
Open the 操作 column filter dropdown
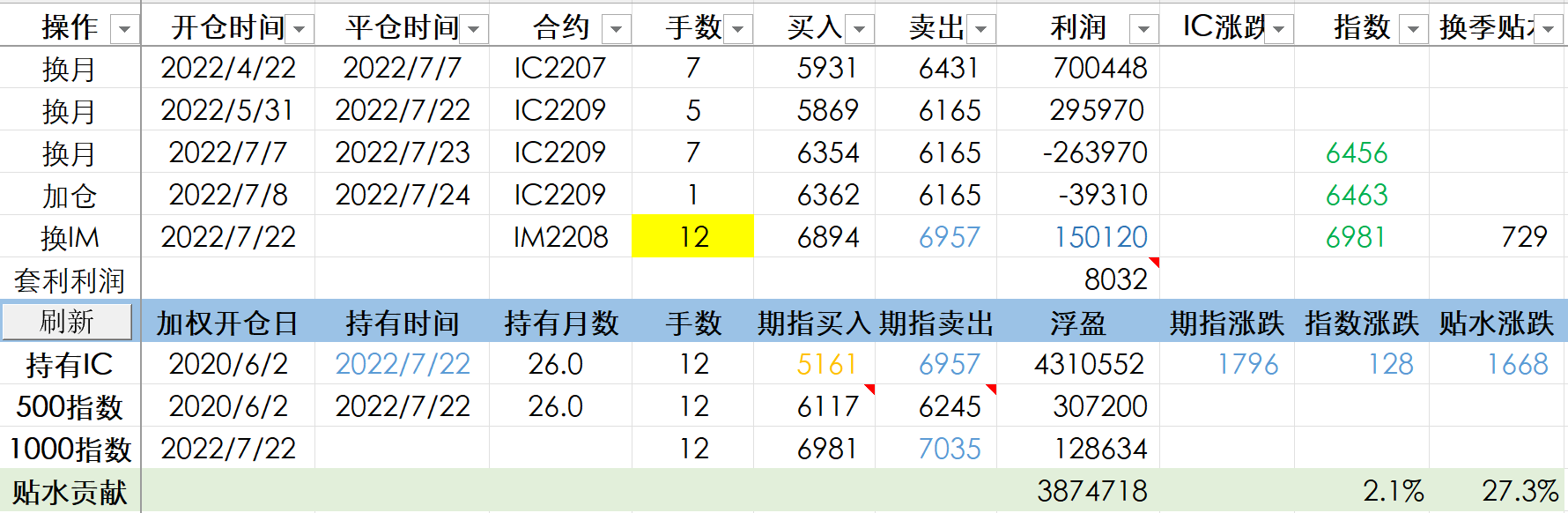click(x=124, y=30)
